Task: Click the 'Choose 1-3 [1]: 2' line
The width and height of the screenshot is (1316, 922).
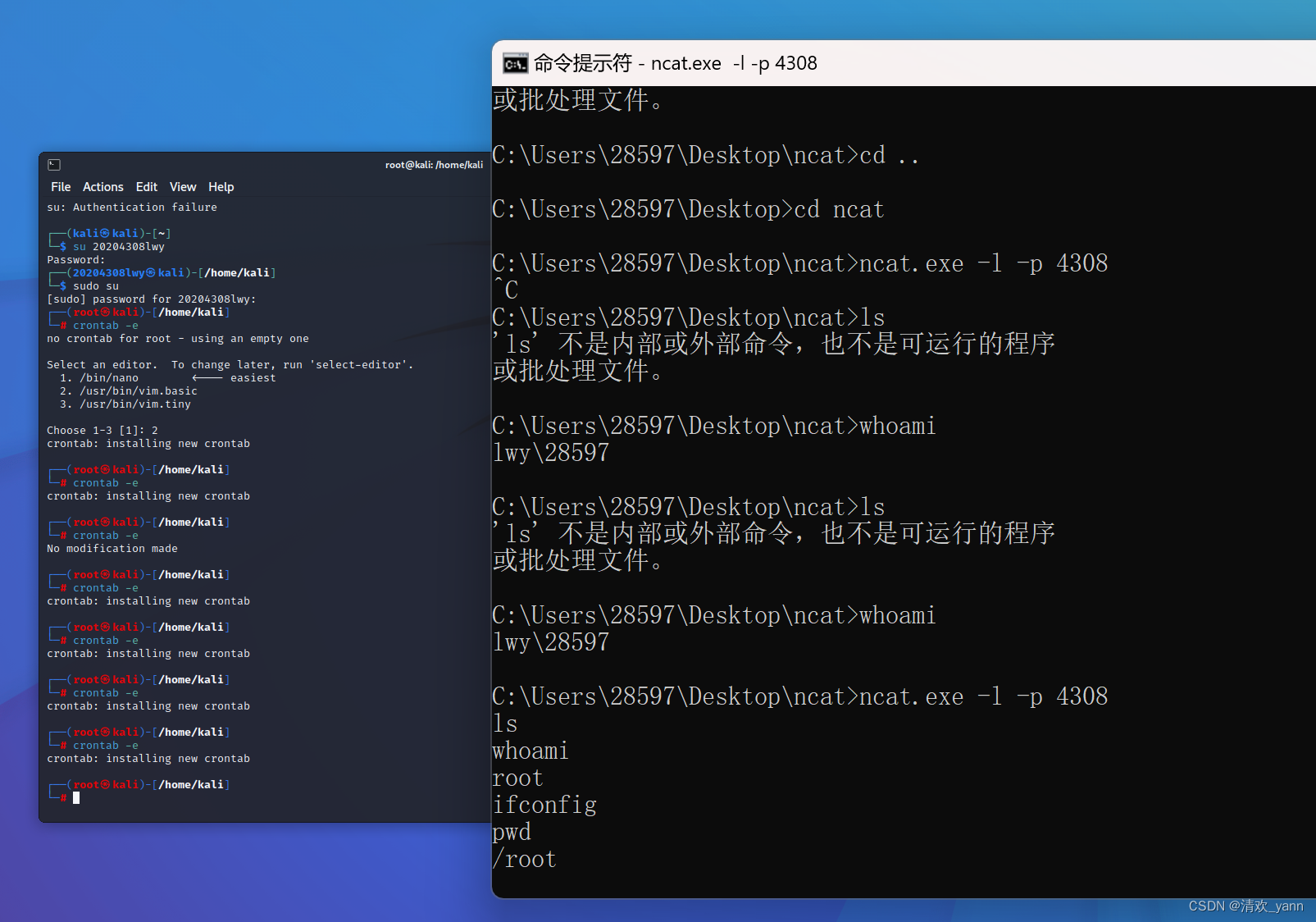Action: (x=102, y=431)
